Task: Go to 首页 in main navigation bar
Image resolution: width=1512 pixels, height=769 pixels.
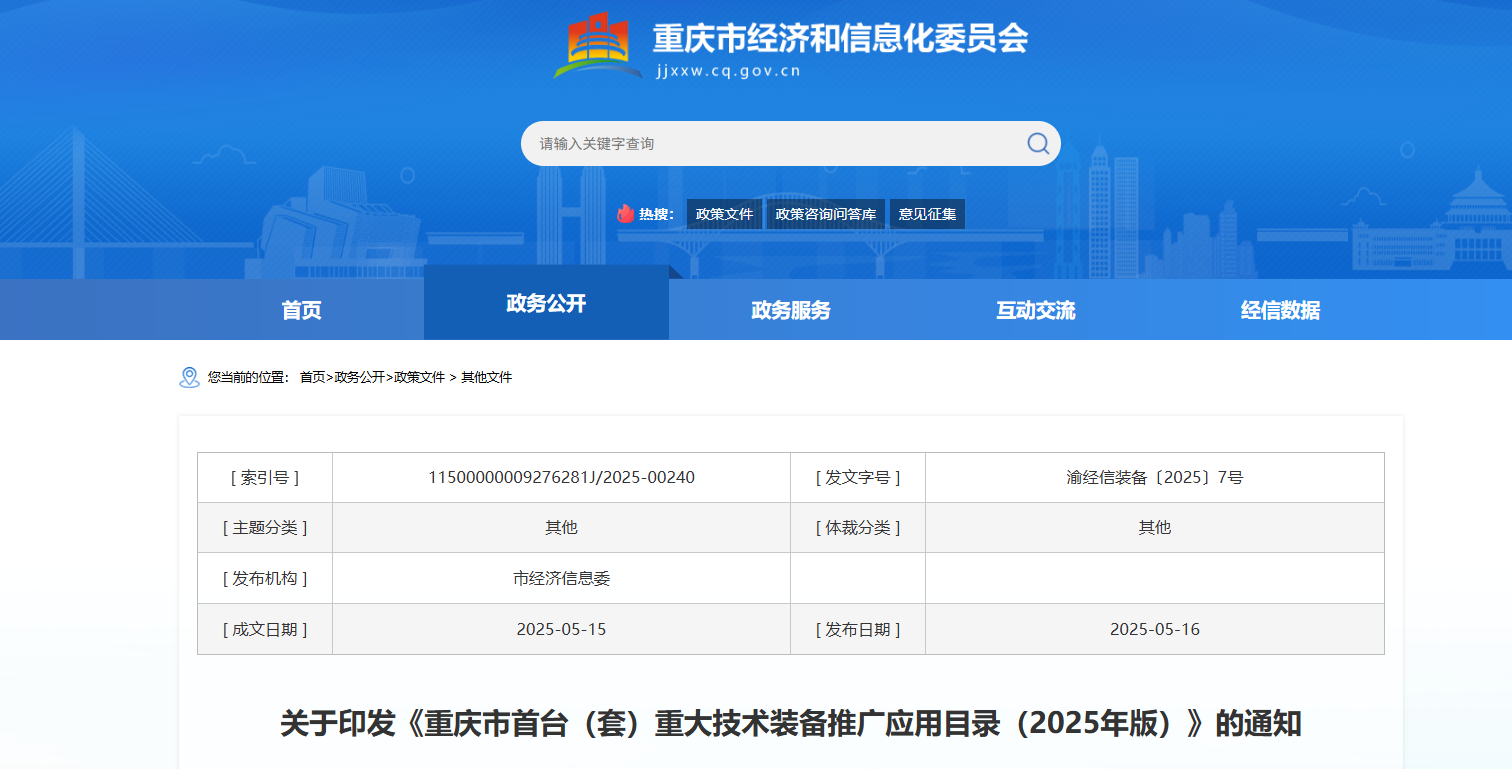Action: 301,310
